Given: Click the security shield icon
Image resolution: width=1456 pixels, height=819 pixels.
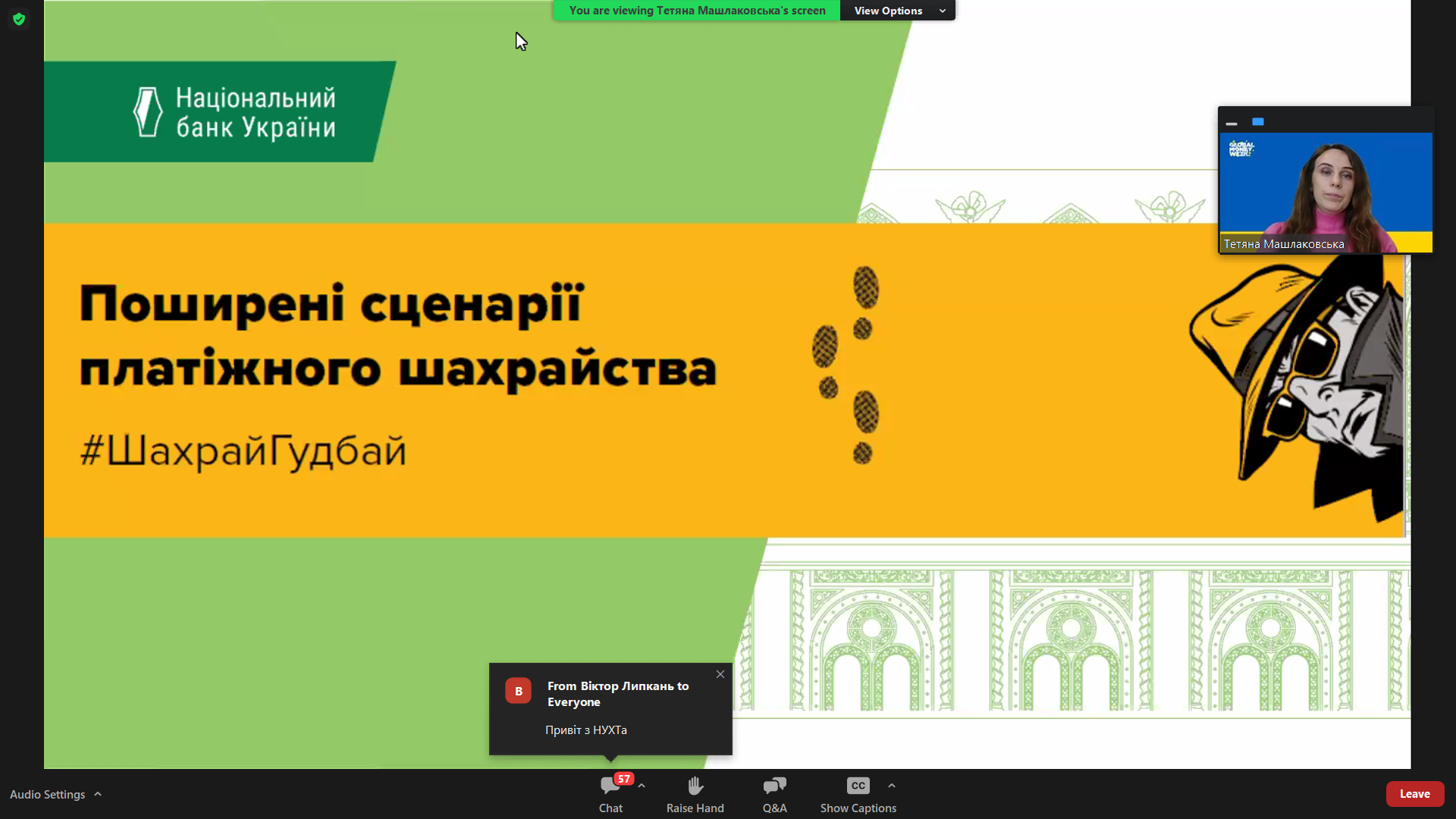Looking at the screenshot, I should (x=19, y=19).
